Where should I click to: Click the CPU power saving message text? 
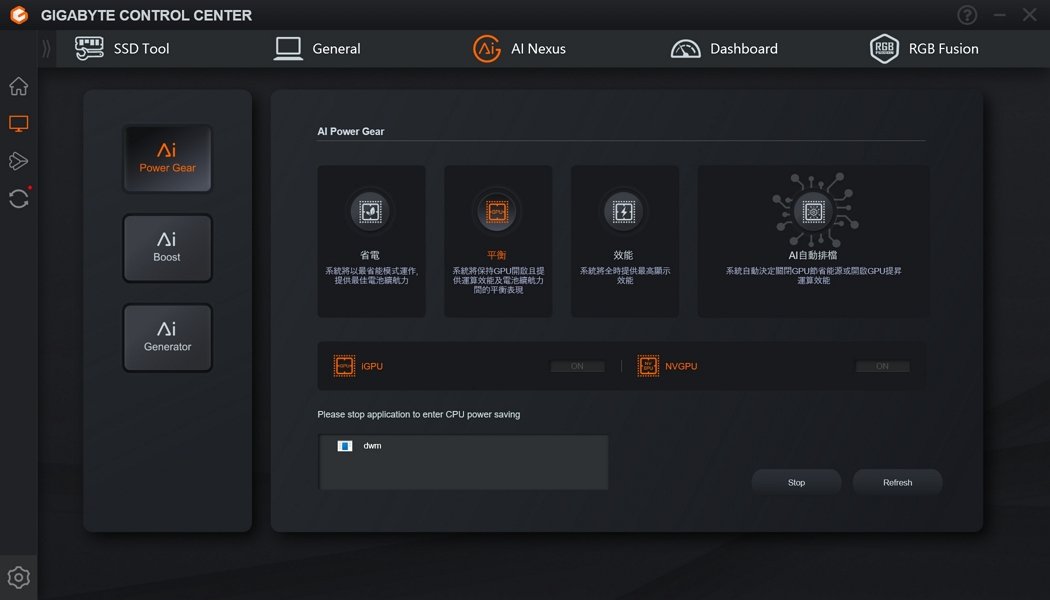coord(419,415)
